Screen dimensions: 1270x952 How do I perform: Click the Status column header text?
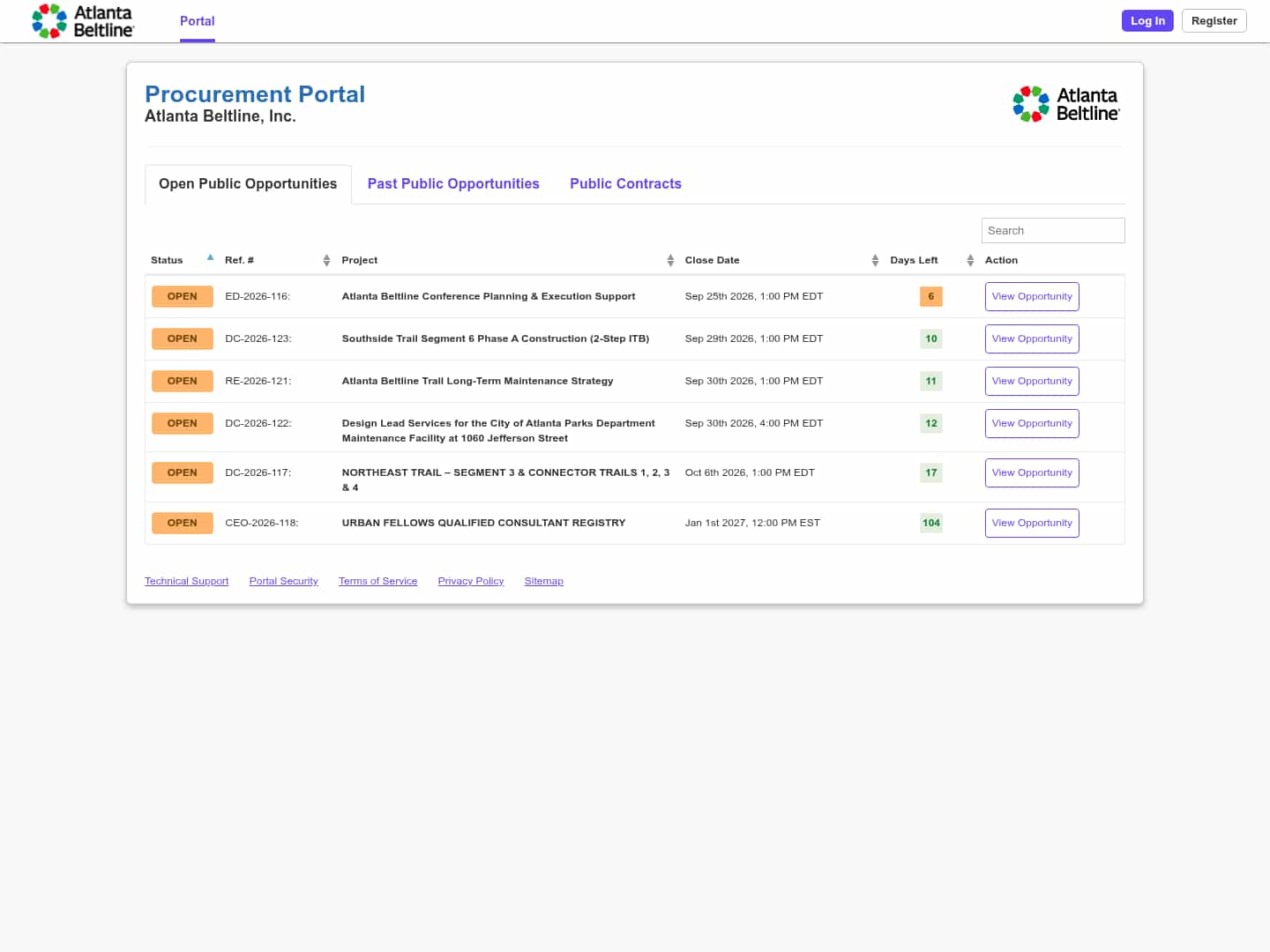point(167,261)
